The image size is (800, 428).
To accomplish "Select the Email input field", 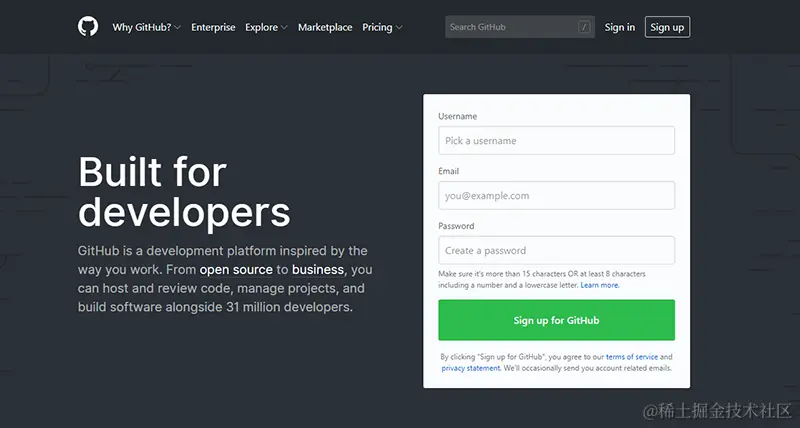I will point(557,195).
